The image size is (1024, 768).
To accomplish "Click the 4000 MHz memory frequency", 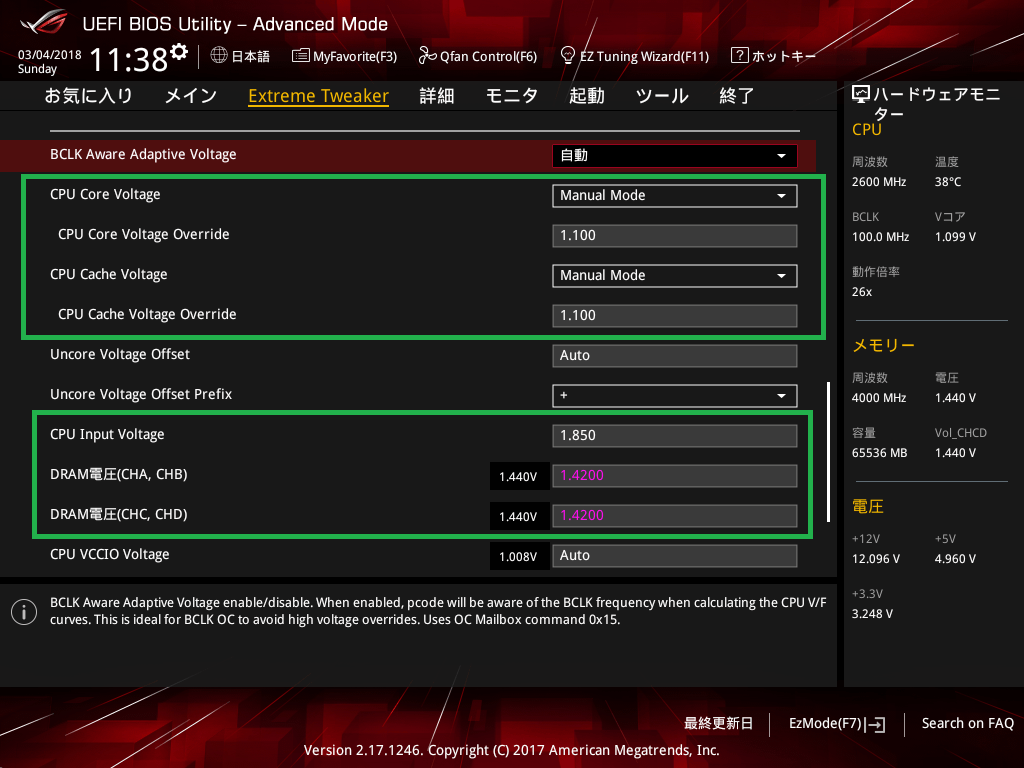I will point(879,398).
